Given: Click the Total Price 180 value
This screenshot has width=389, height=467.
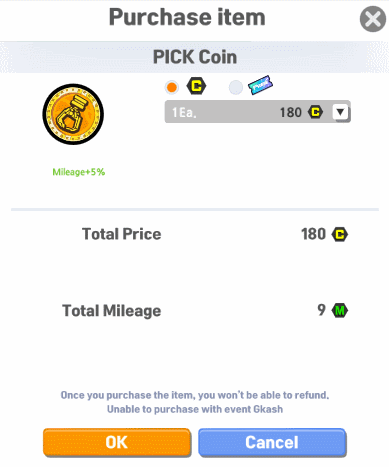Looking at the screenshot, I should point(313,234).
